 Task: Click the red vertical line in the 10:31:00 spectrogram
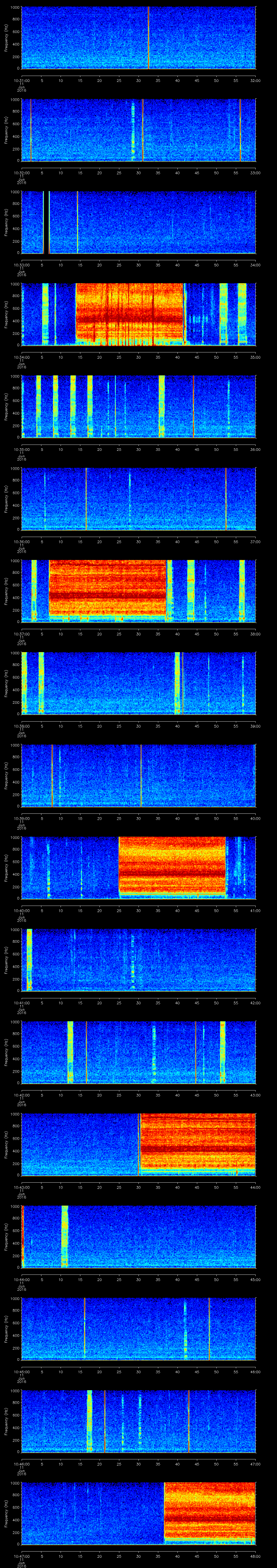(x=149, y=38)
